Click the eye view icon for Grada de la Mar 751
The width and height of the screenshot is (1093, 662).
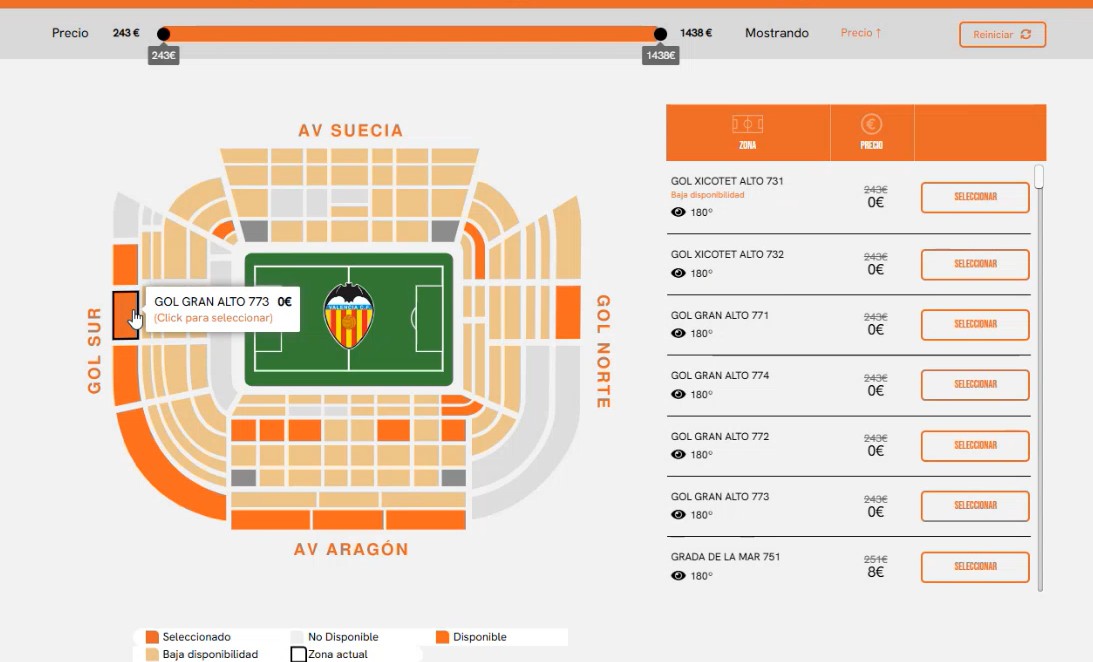(678, 576)
